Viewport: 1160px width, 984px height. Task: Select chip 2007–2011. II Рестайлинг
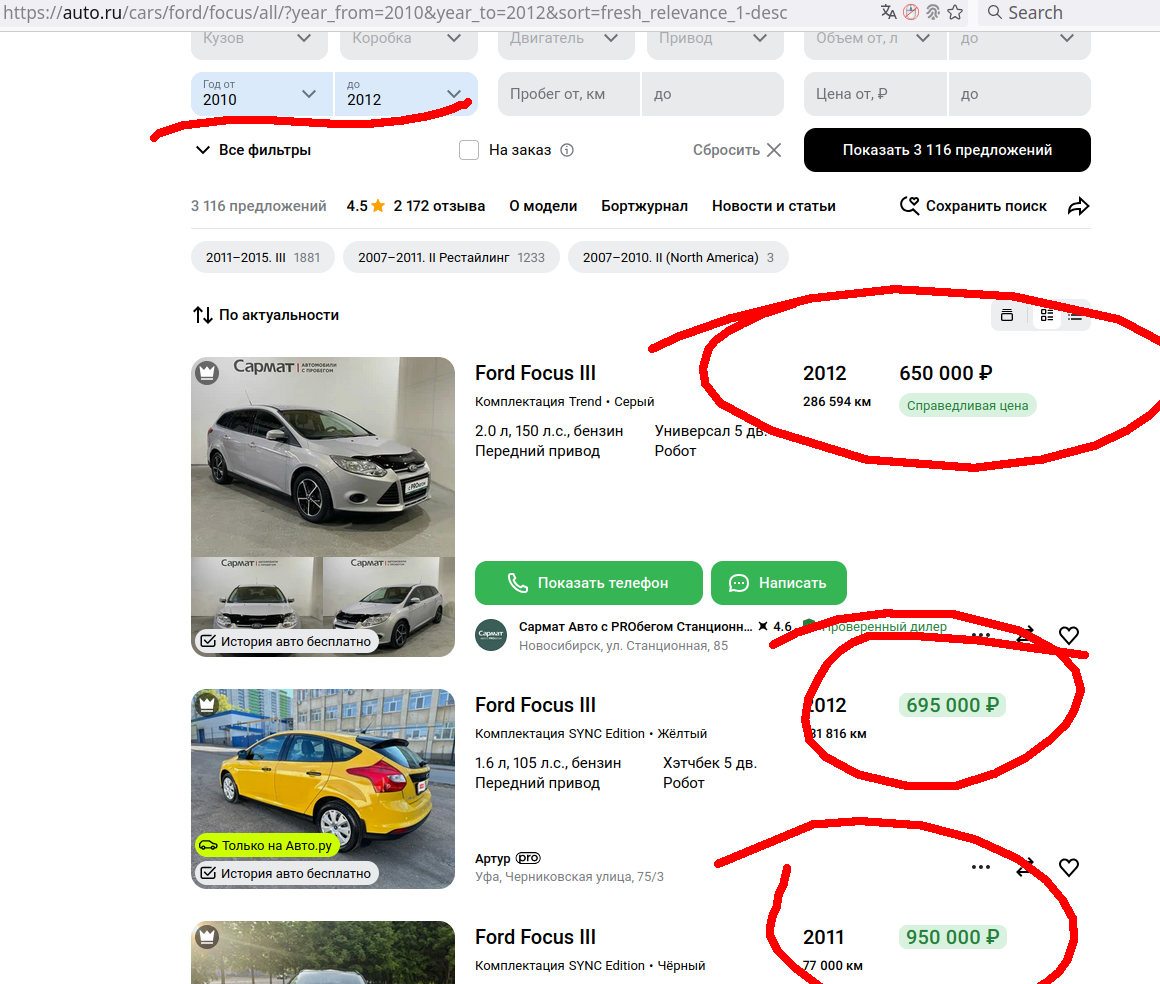(451, 257)
